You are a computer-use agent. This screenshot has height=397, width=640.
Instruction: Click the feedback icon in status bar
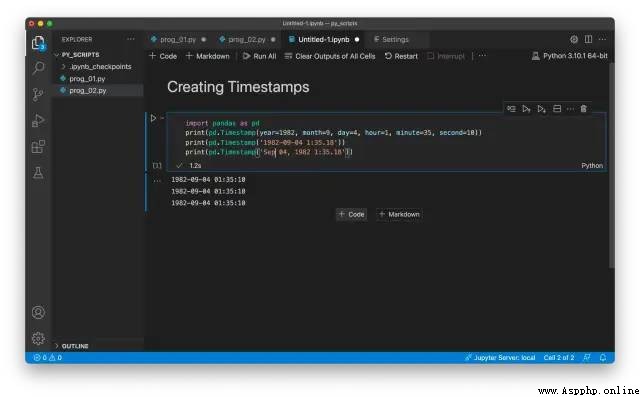[587, 357]
